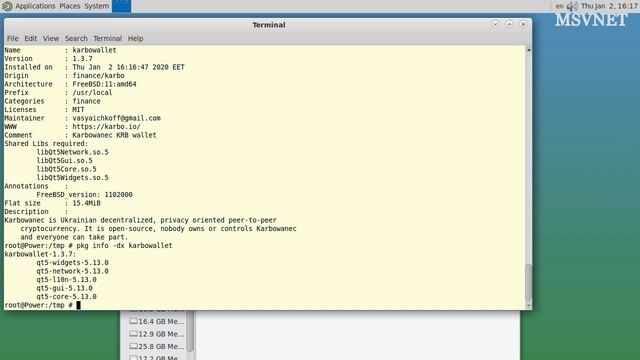Click the drive icon beside 12.9 GB
Viewport: 640px width, 360px height.
click(x=133, y=333)
